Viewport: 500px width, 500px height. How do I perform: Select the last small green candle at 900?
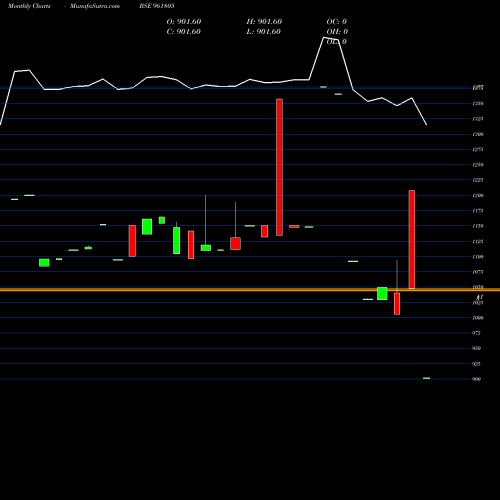tap(426, 378)
